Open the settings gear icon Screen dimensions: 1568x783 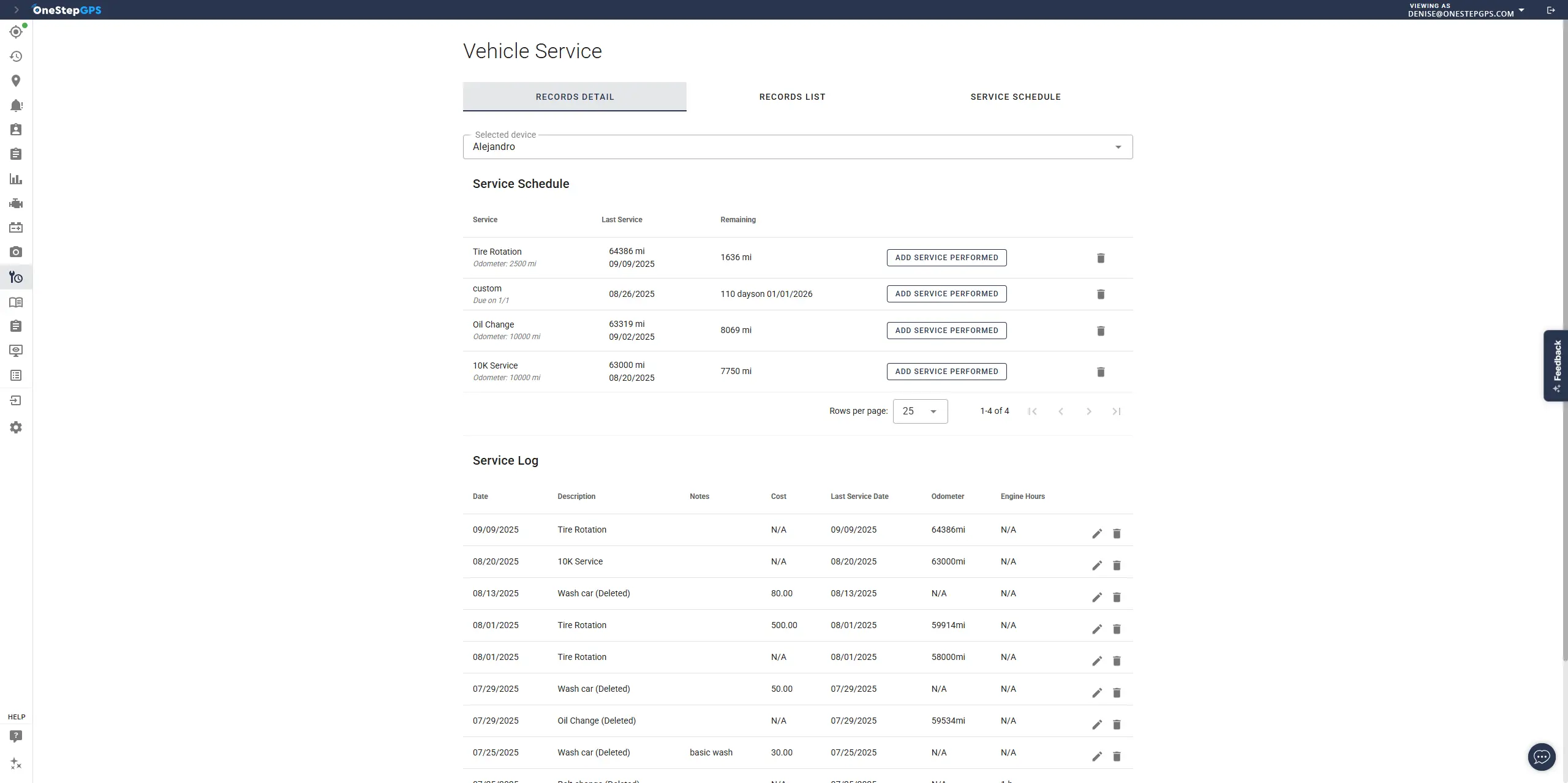[16, 427]
